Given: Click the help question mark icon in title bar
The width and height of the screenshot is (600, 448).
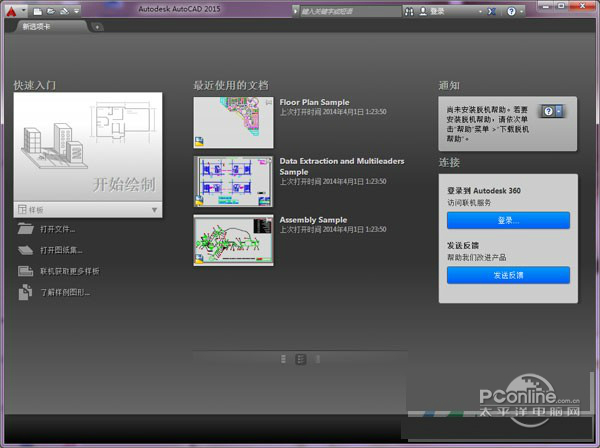Looking at the screenshot, I should 512,11.
